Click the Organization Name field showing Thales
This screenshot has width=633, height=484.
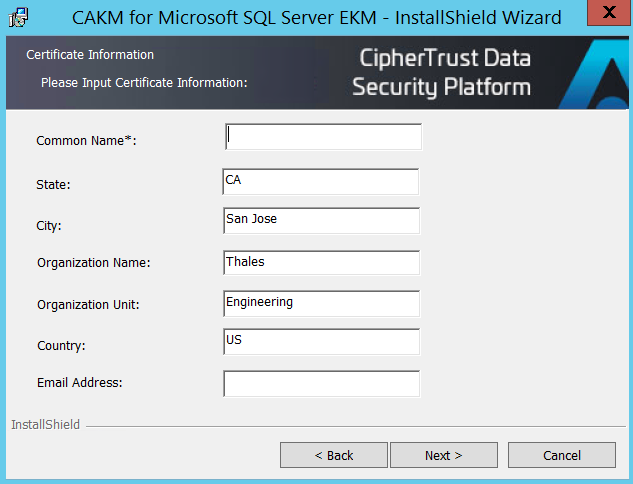point(321,263)
